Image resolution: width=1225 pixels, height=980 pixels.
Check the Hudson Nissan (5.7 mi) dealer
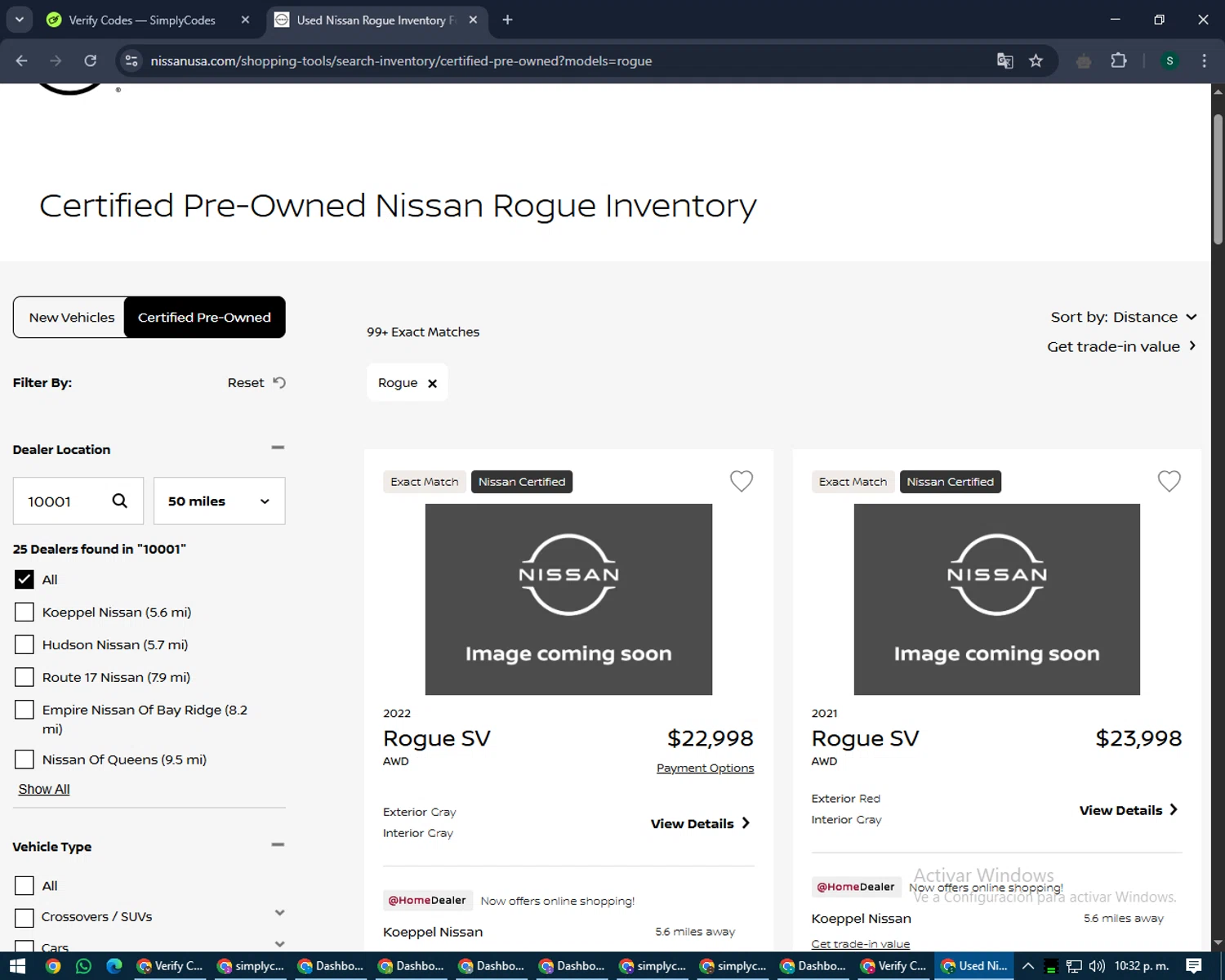[x=24, y=644]
